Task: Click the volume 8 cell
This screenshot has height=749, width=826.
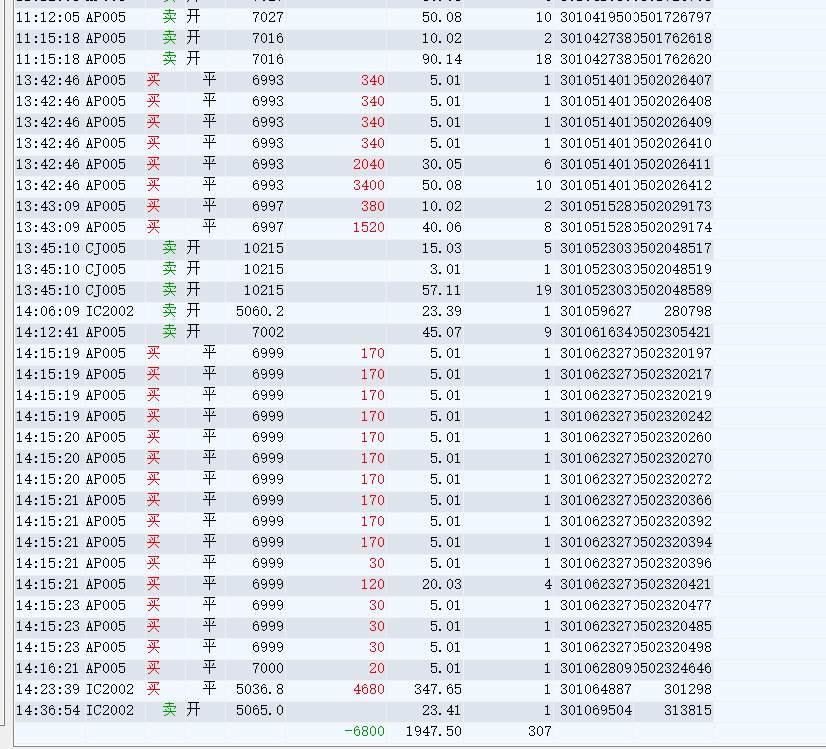Action: click(x=547, y=228)
